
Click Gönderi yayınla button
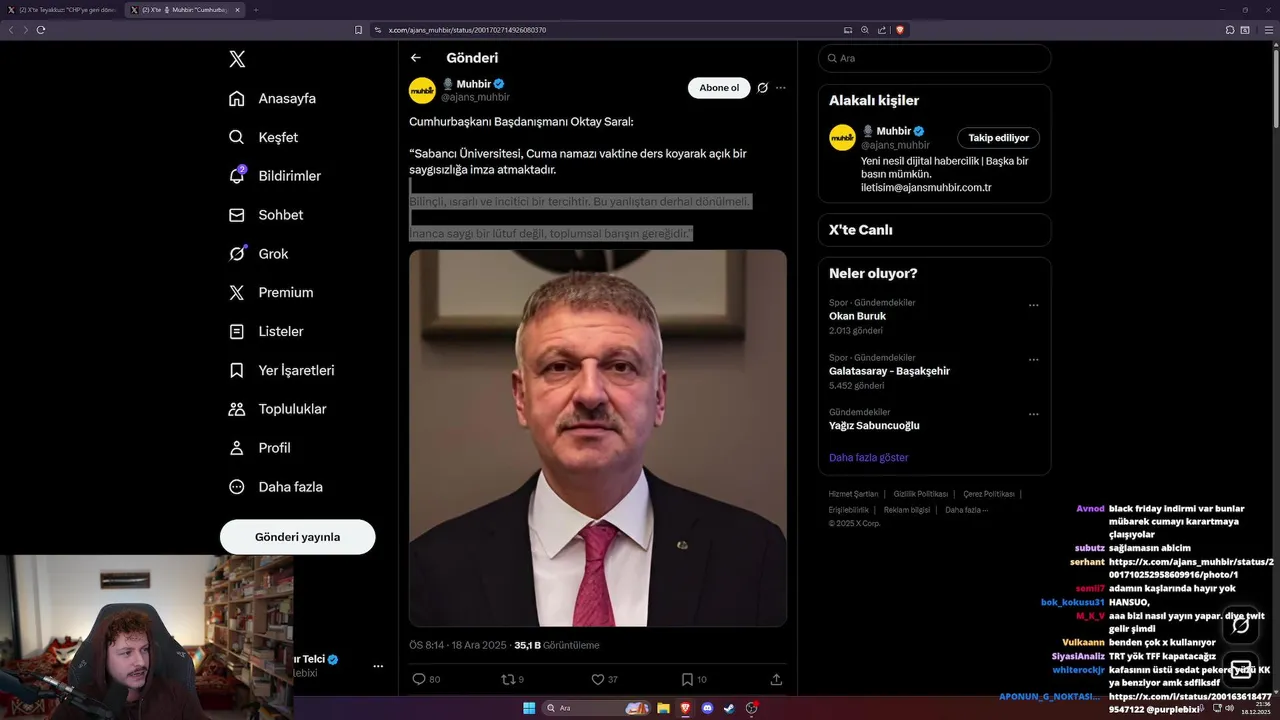(297, 537)
